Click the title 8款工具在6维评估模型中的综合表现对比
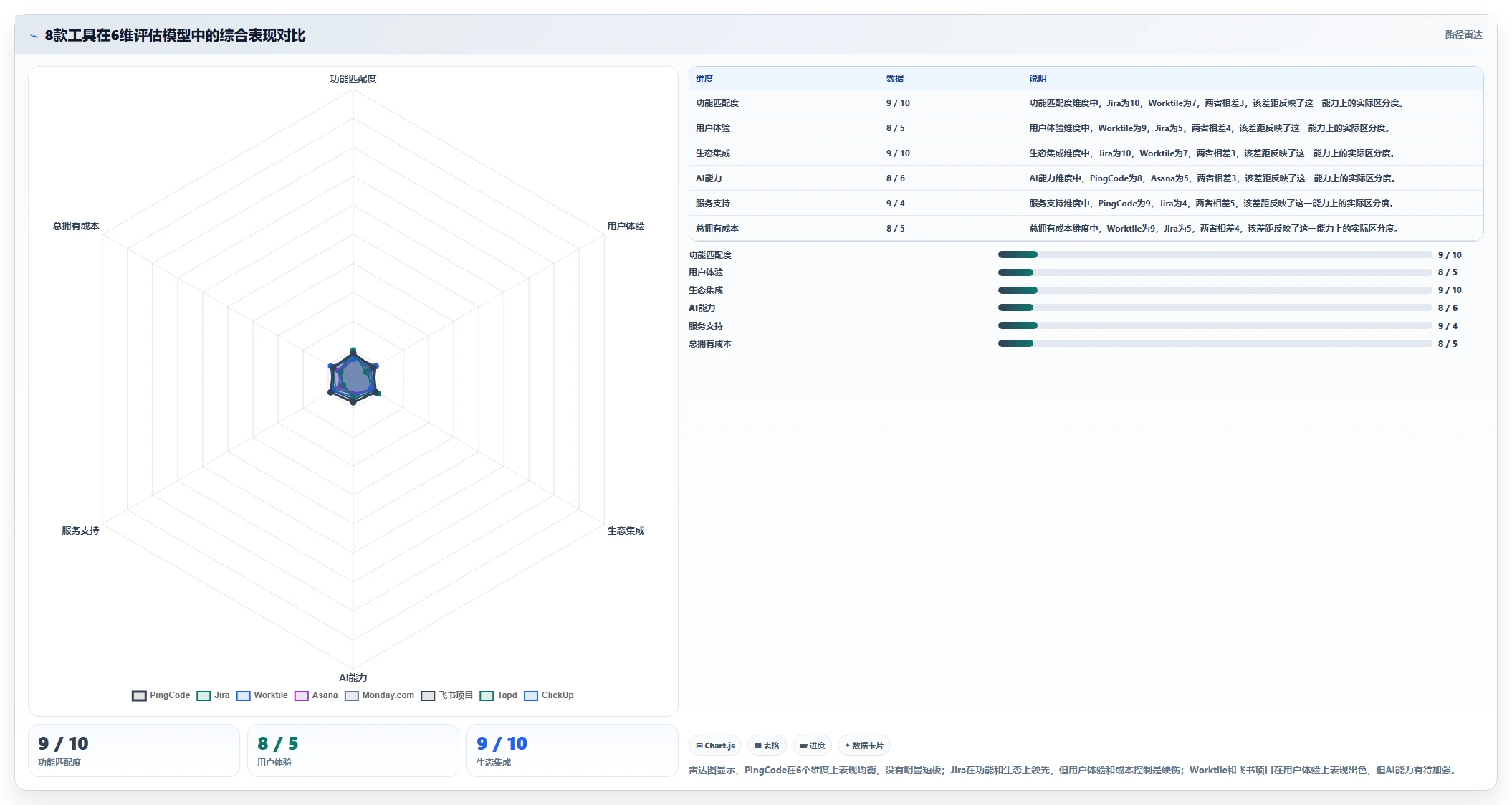This screenshot has height=805, width=1512. pos(175,36)
